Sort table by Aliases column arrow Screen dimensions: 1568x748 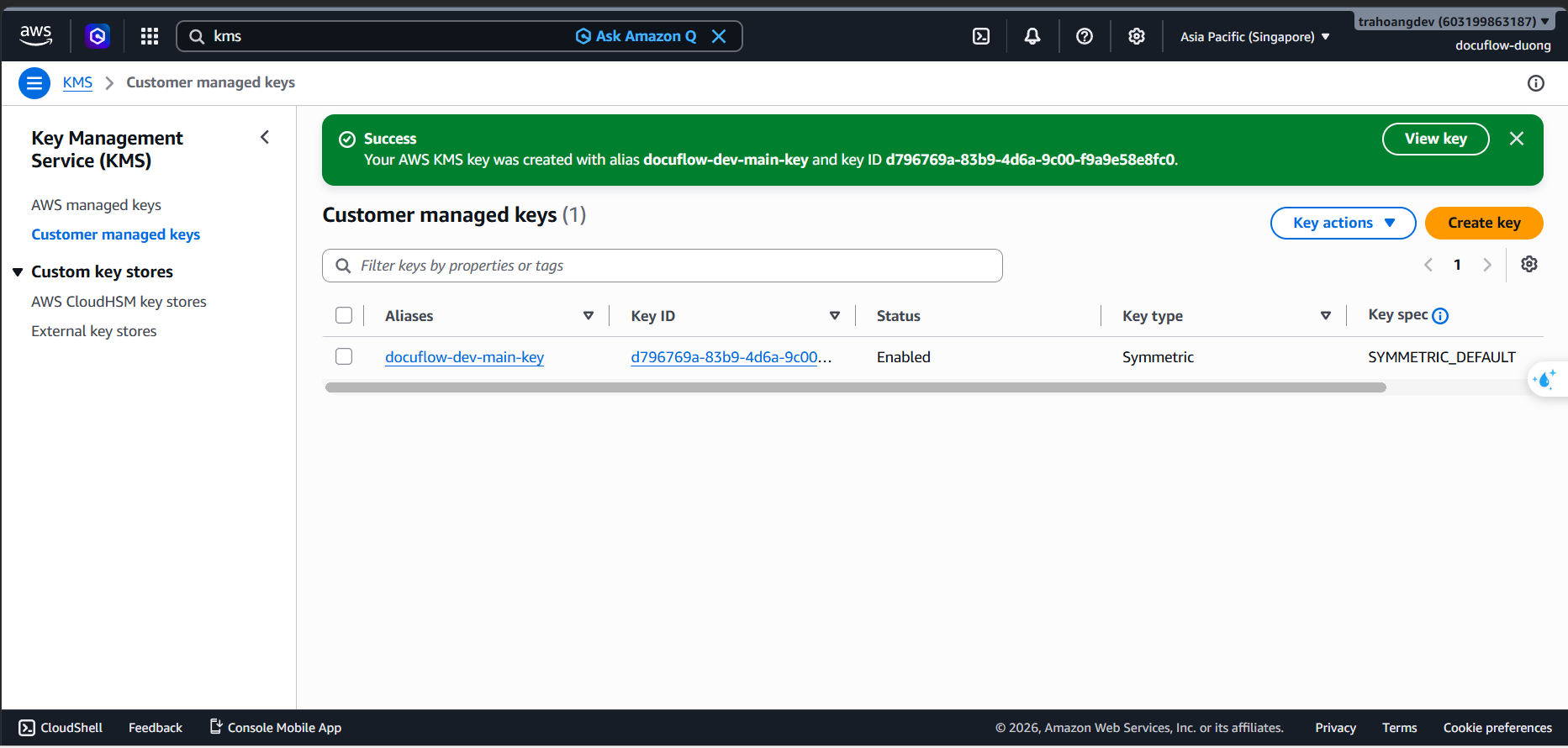589,316
